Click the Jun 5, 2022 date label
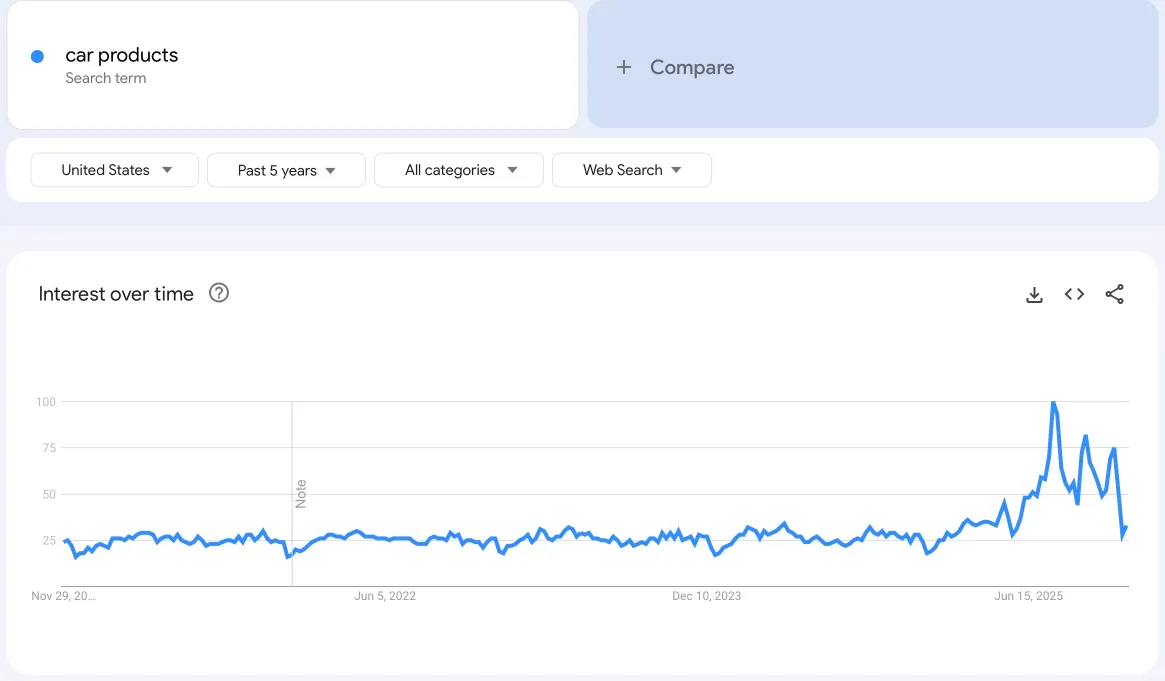 [x=385, y=596]
